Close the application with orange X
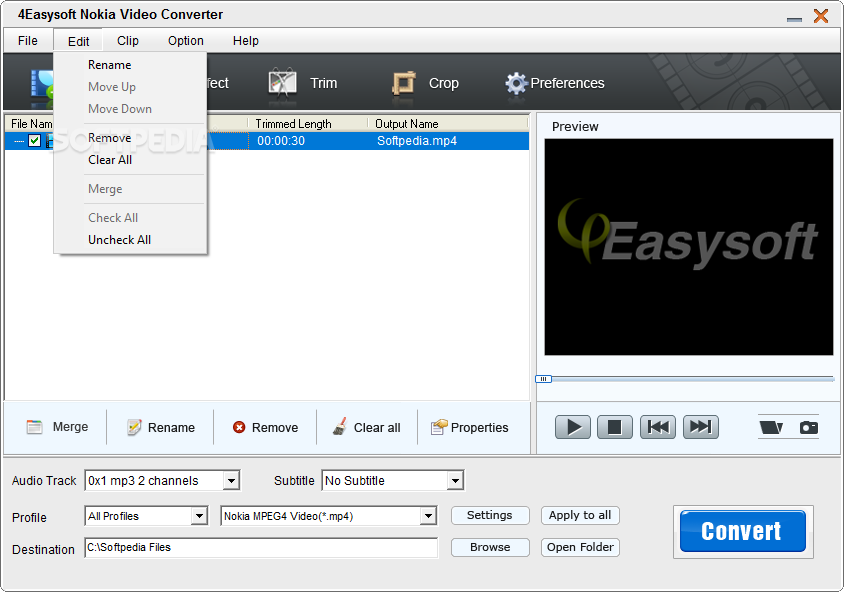 pos(821,16)
